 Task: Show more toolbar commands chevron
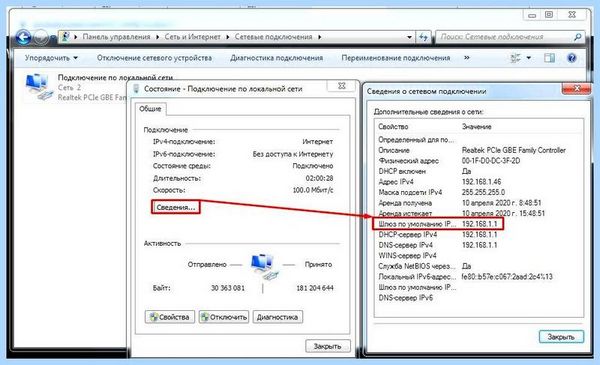coord(466,58)
